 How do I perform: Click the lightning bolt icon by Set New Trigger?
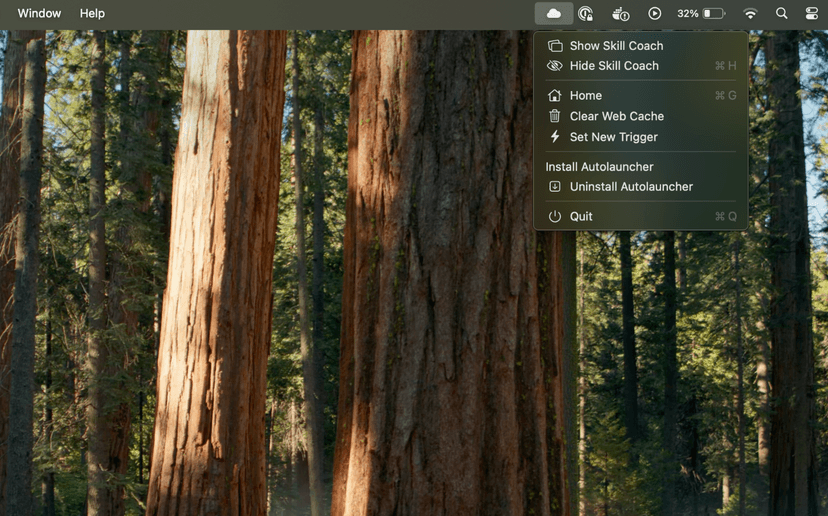click(x=554, y=137)
